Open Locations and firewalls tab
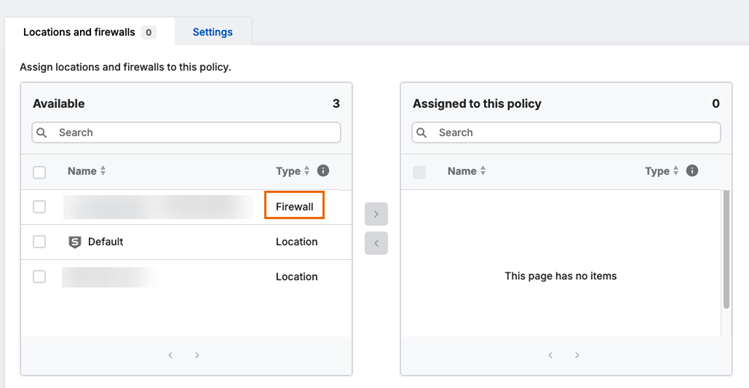Viewport: 749px width, 388px height. tap(90, 32)
